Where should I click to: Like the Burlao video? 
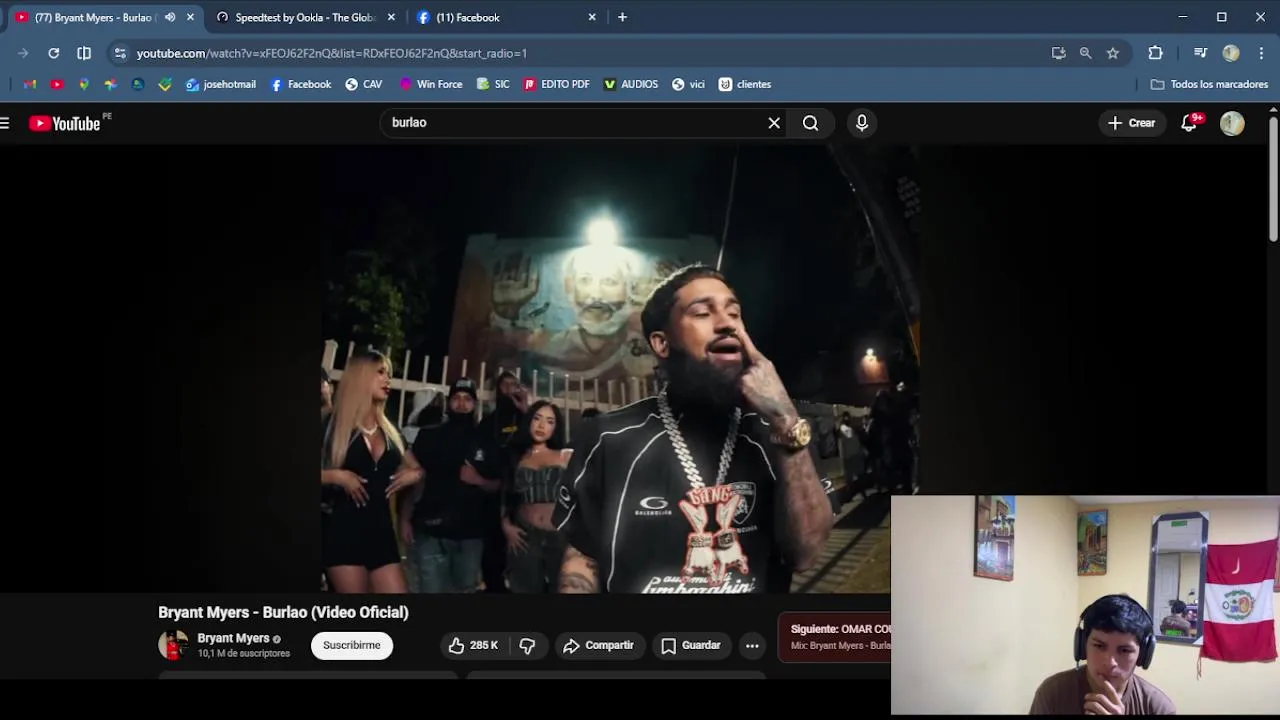tap(473, 646)
